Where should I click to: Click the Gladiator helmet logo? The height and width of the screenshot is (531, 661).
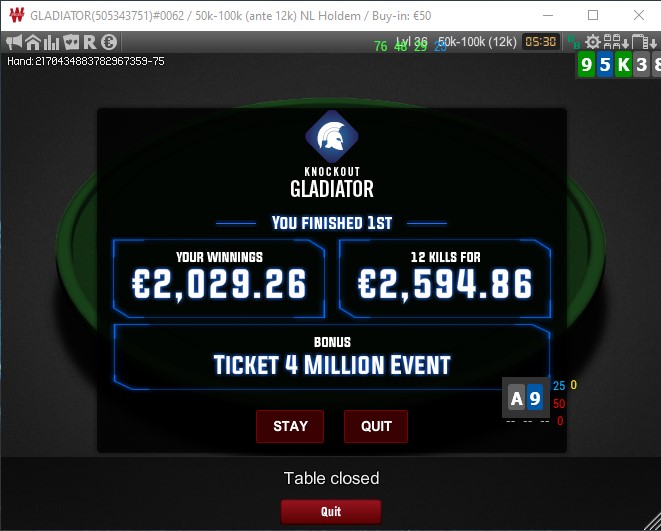[x=332, y=137]
